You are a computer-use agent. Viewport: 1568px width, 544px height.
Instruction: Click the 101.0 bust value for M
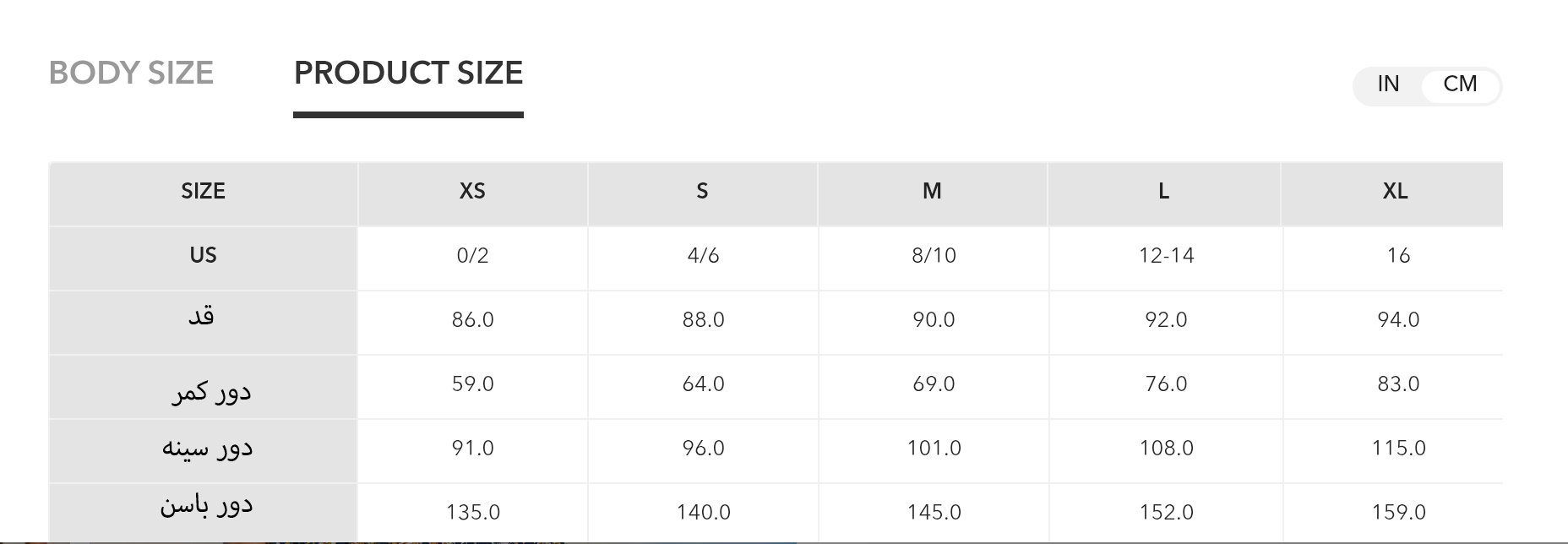pyautogui.click(x=934, y=449)
